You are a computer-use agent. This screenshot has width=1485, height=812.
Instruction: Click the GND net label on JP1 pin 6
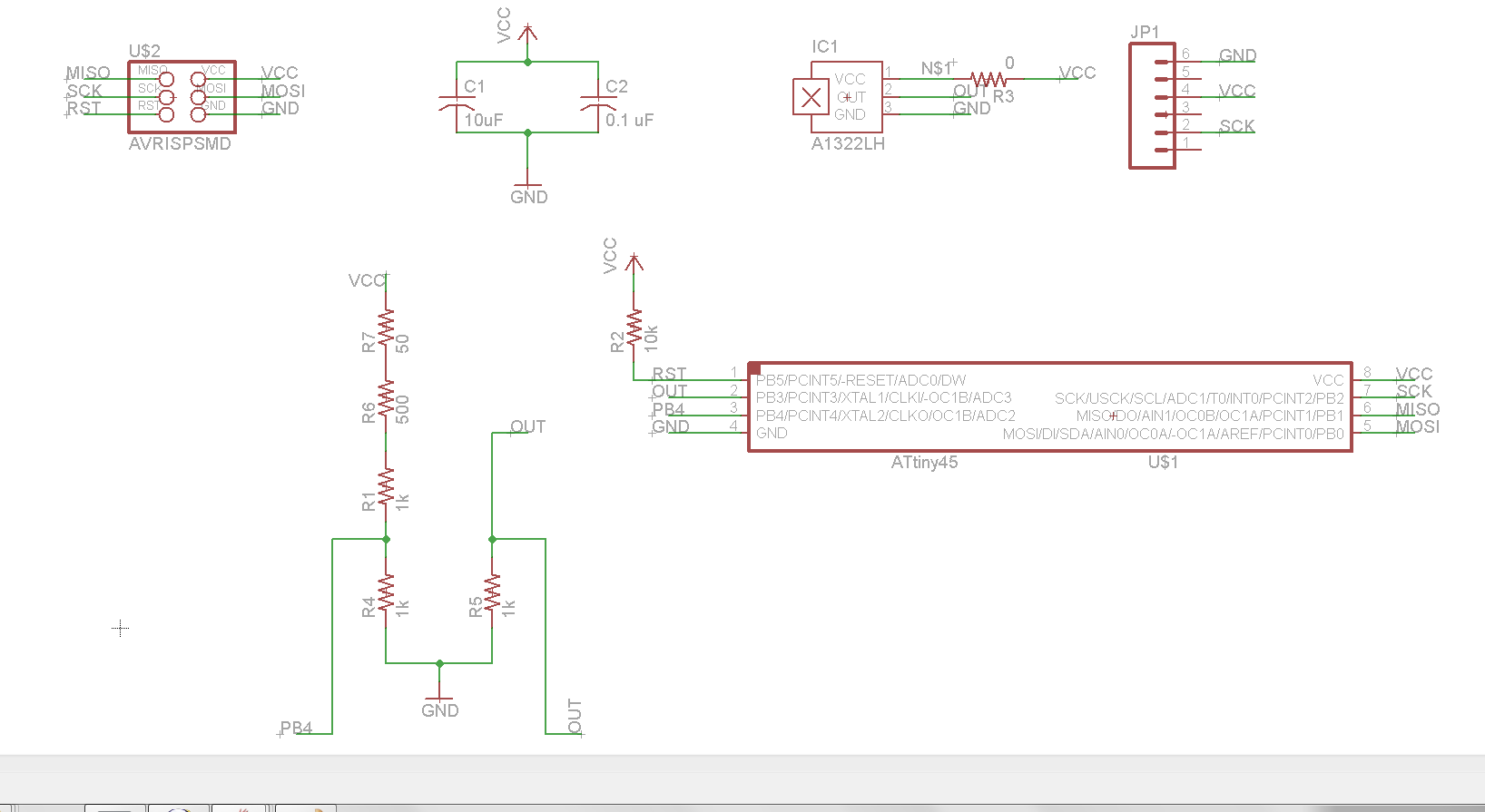point(1237,55)
